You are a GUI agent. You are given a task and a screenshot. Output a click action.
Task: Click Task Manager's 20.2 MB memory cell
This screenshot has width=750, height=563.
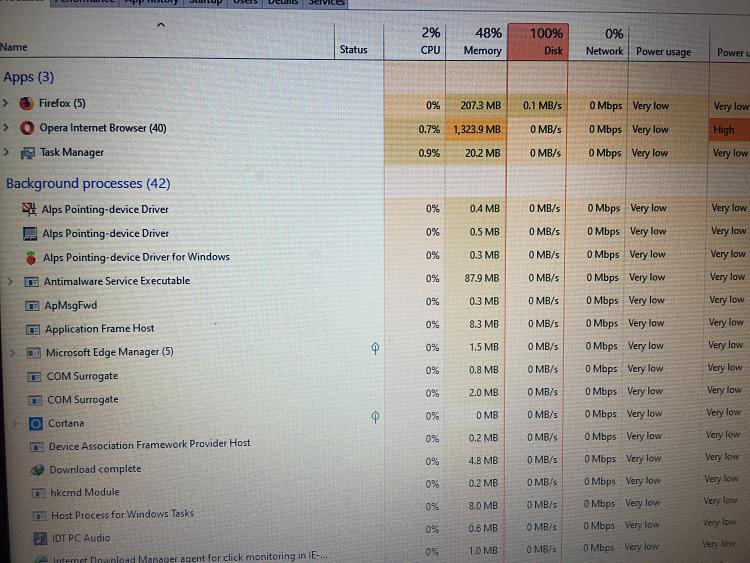(x=476, y=153)
